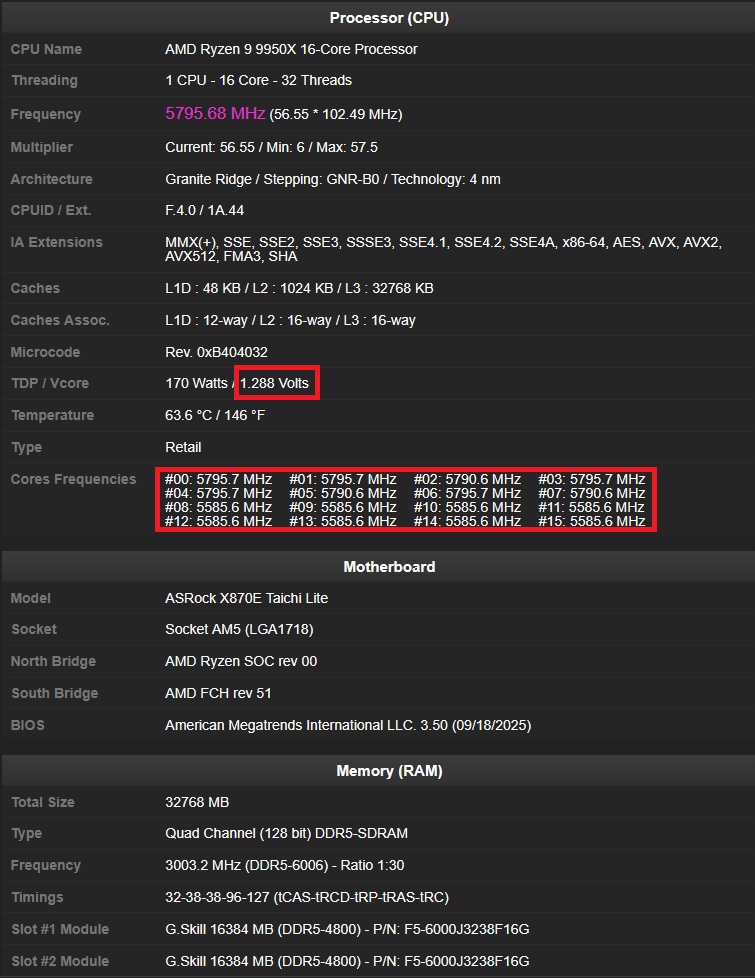This screenshot has height=978, width=755.
Task: Click the 170 Watts TDP value
Action: tap(196, 384)
